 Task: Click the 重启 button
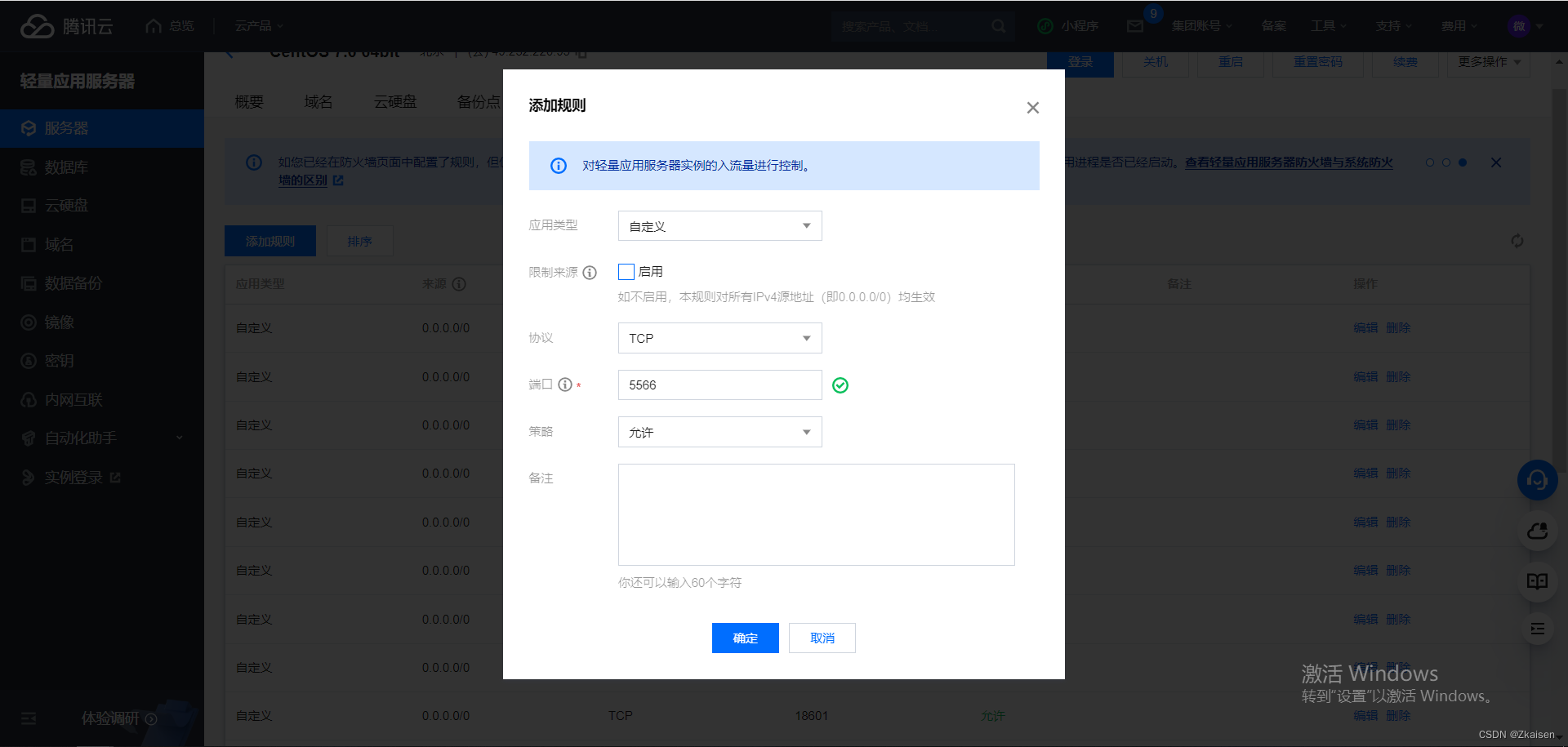tap(1231, 62)
